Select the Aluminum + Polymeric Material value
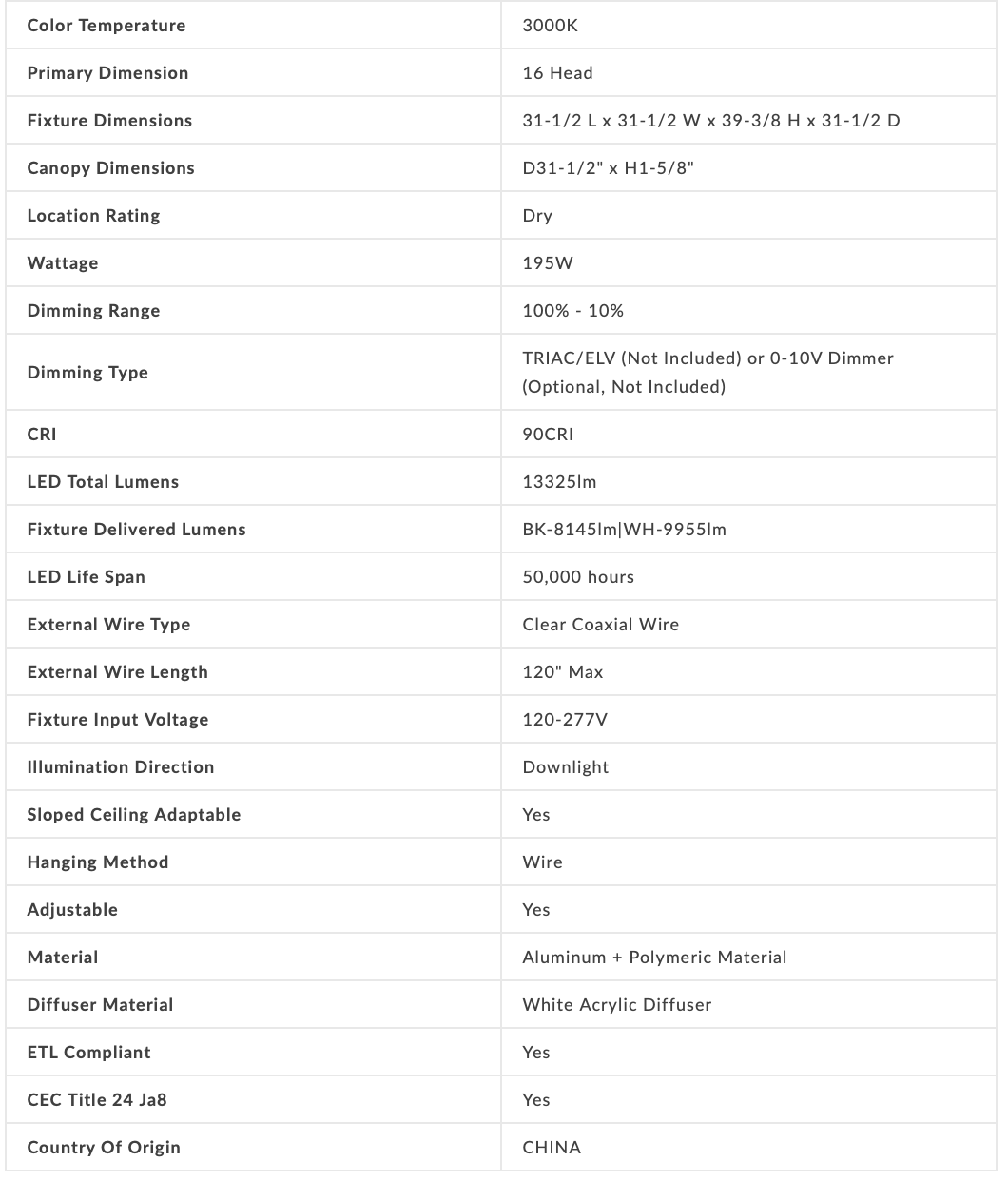1008x1181 pixels. point(654,958)
